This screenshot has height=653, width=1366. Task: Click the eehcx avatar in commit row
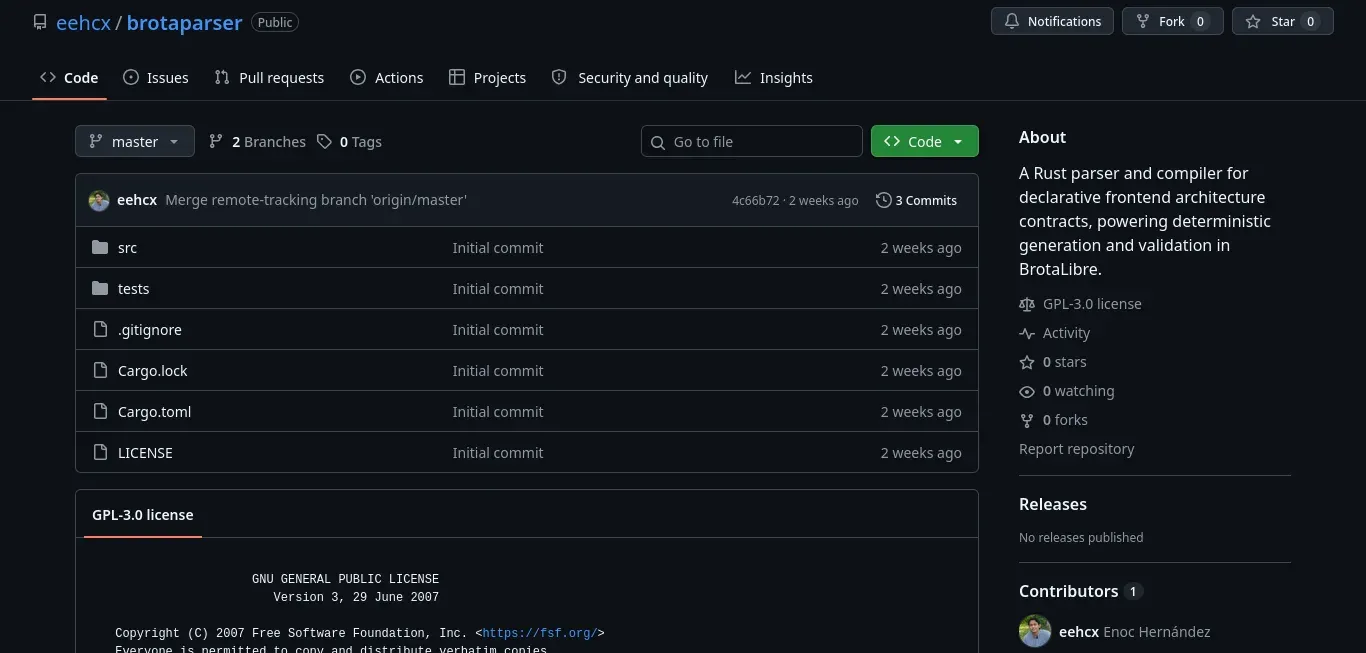[x=99, y=200]
